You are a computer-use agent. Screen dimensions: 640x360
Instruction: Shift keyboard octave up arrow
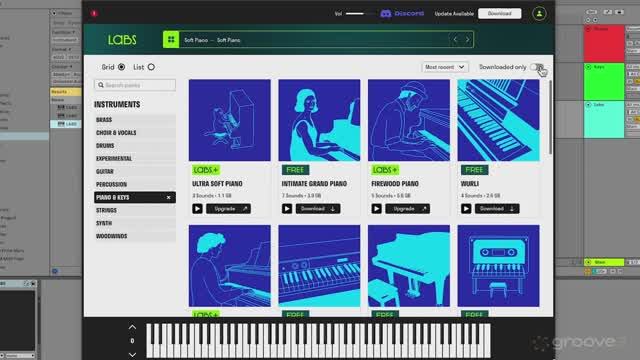(x=132, y=327)
